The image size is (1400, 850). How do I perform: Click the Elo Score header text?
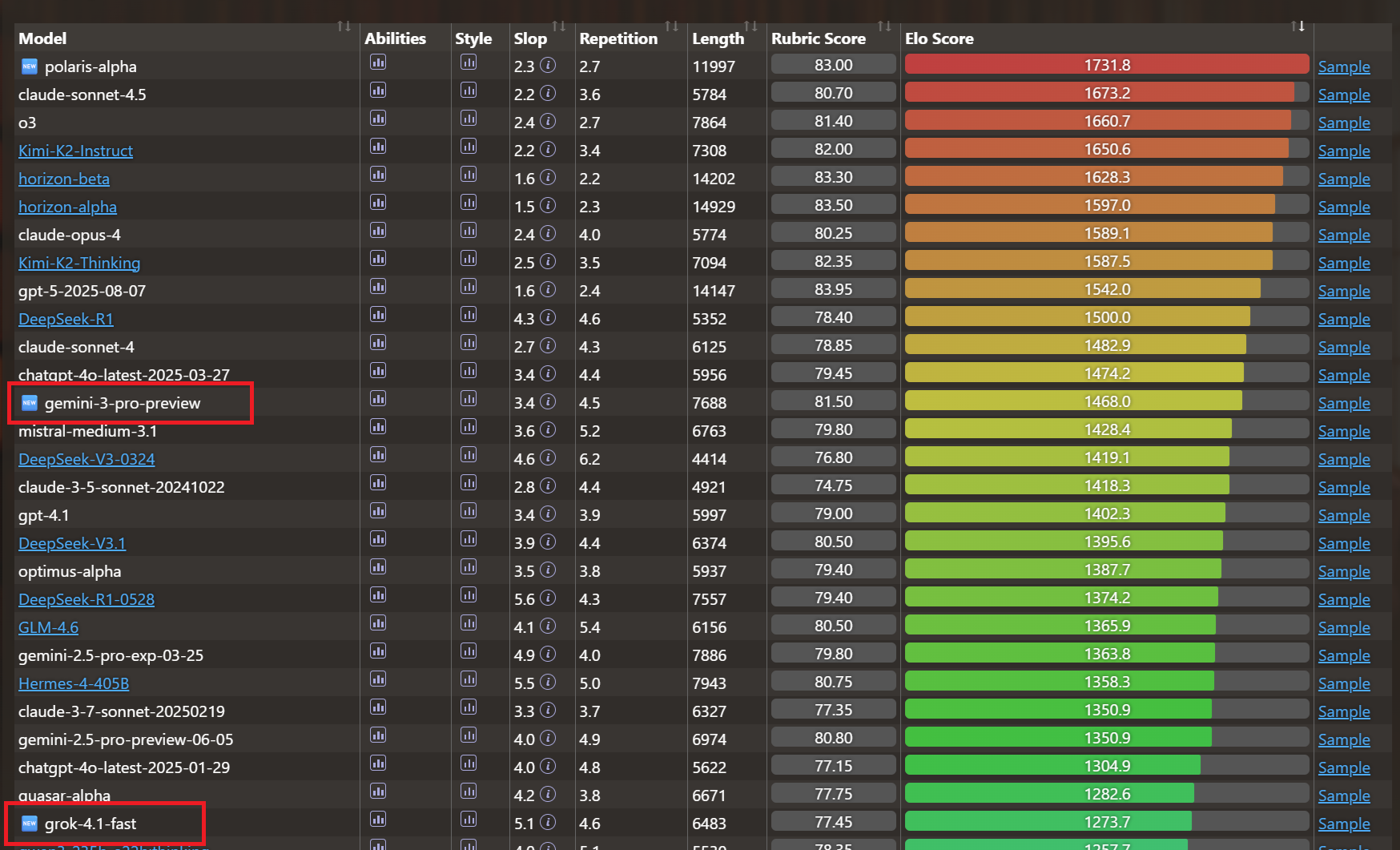(939, 38)
